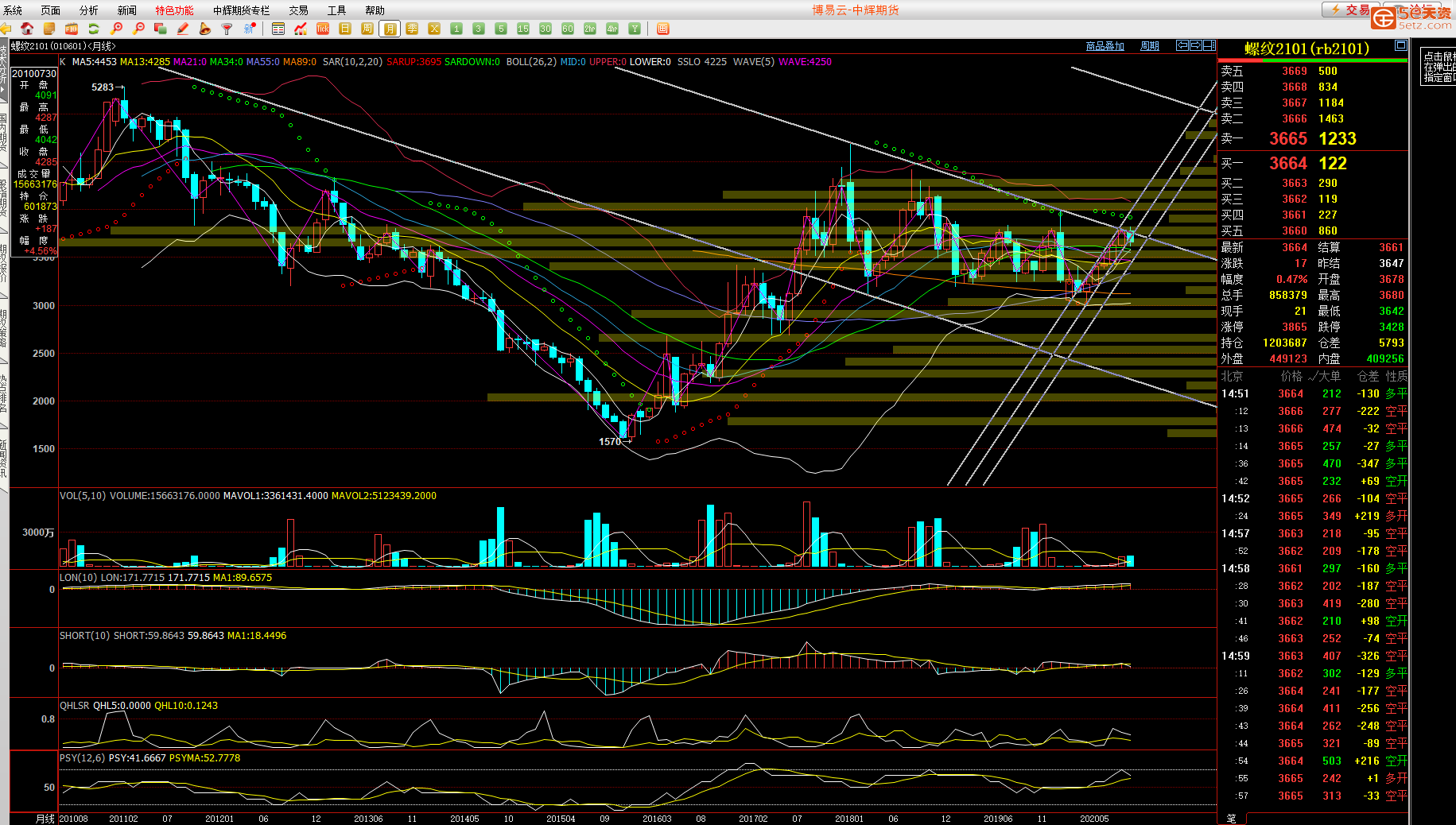Open the 周期 period dropdown
Screen dimensions: 1456x825
(1149, 46)
